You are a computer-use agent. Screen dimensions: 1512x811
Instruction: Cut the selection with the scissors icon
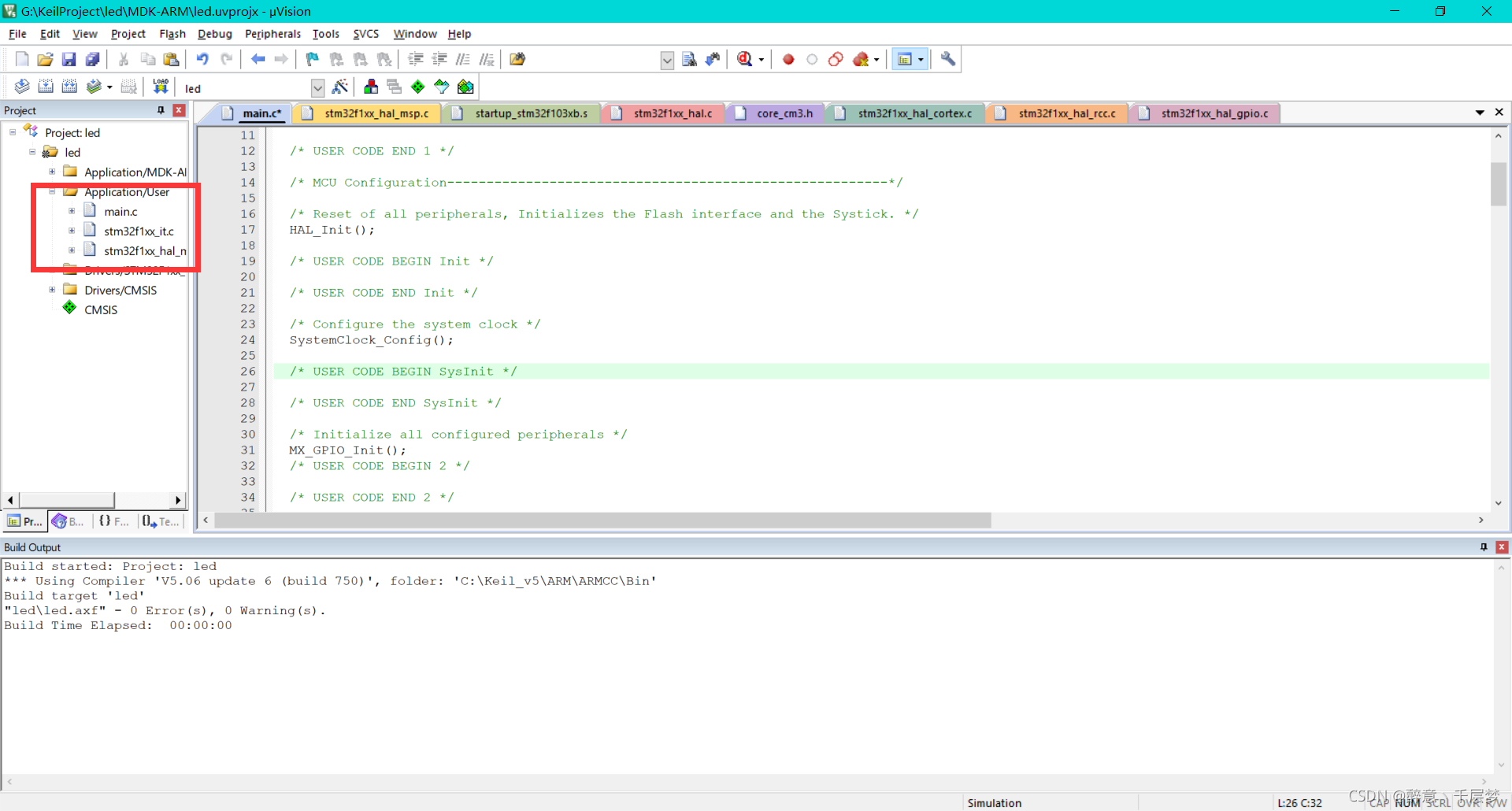(124, 59)
